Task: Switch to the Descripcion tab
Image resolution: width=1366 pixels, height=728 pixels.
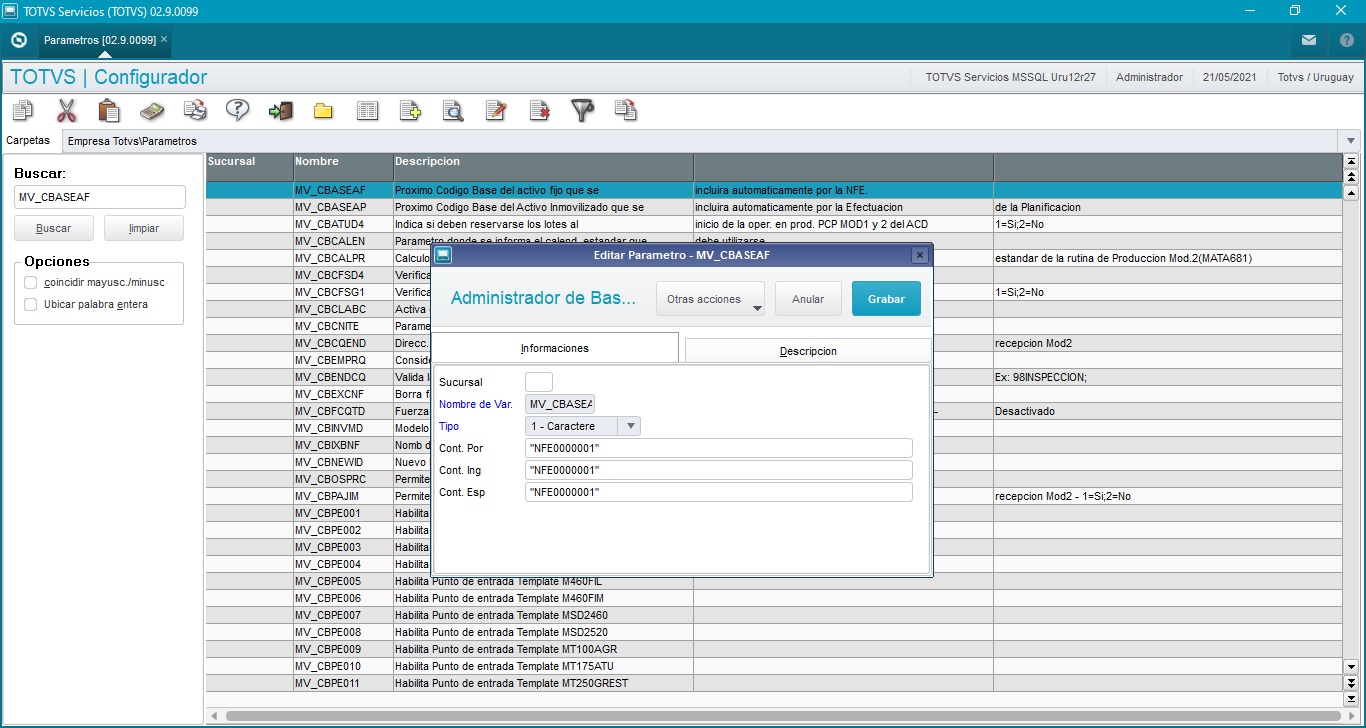Action: point(808,351)
